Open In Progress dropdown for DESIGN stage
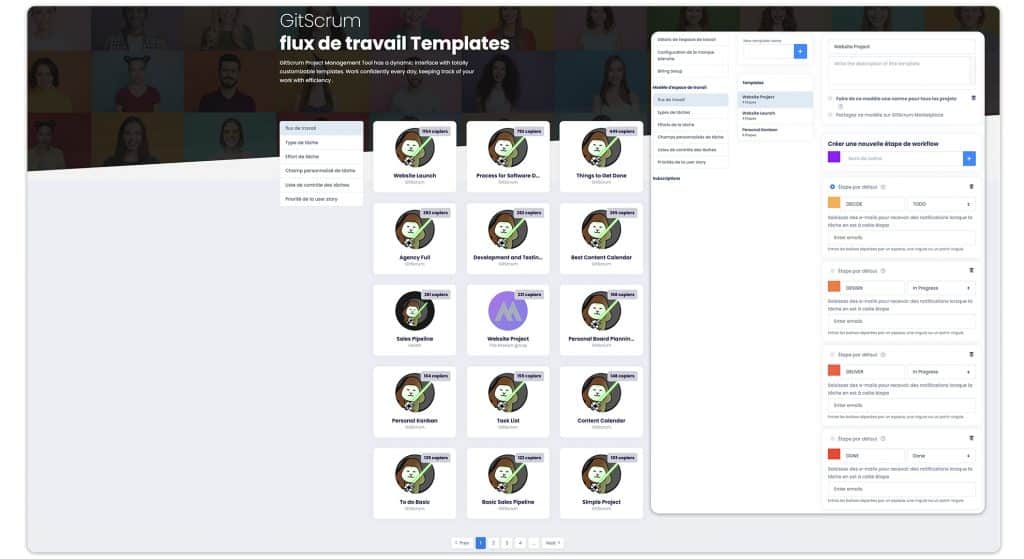This screenshot has width=1024, height=559. (x=941, y=288)
